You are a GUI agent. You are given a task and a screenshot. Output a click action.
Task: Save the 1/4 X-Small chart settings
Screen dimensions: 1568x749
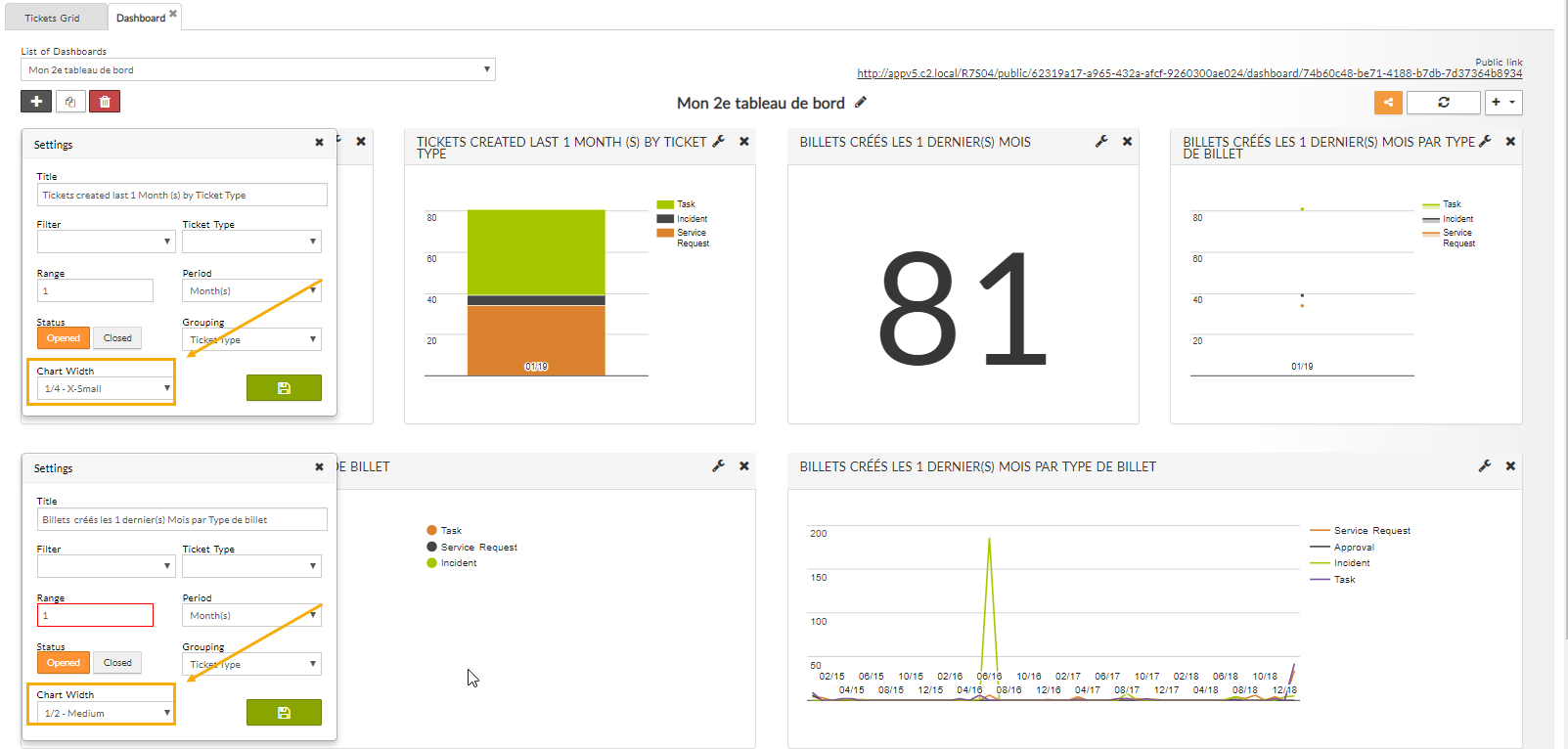click(x=284, y=388)
